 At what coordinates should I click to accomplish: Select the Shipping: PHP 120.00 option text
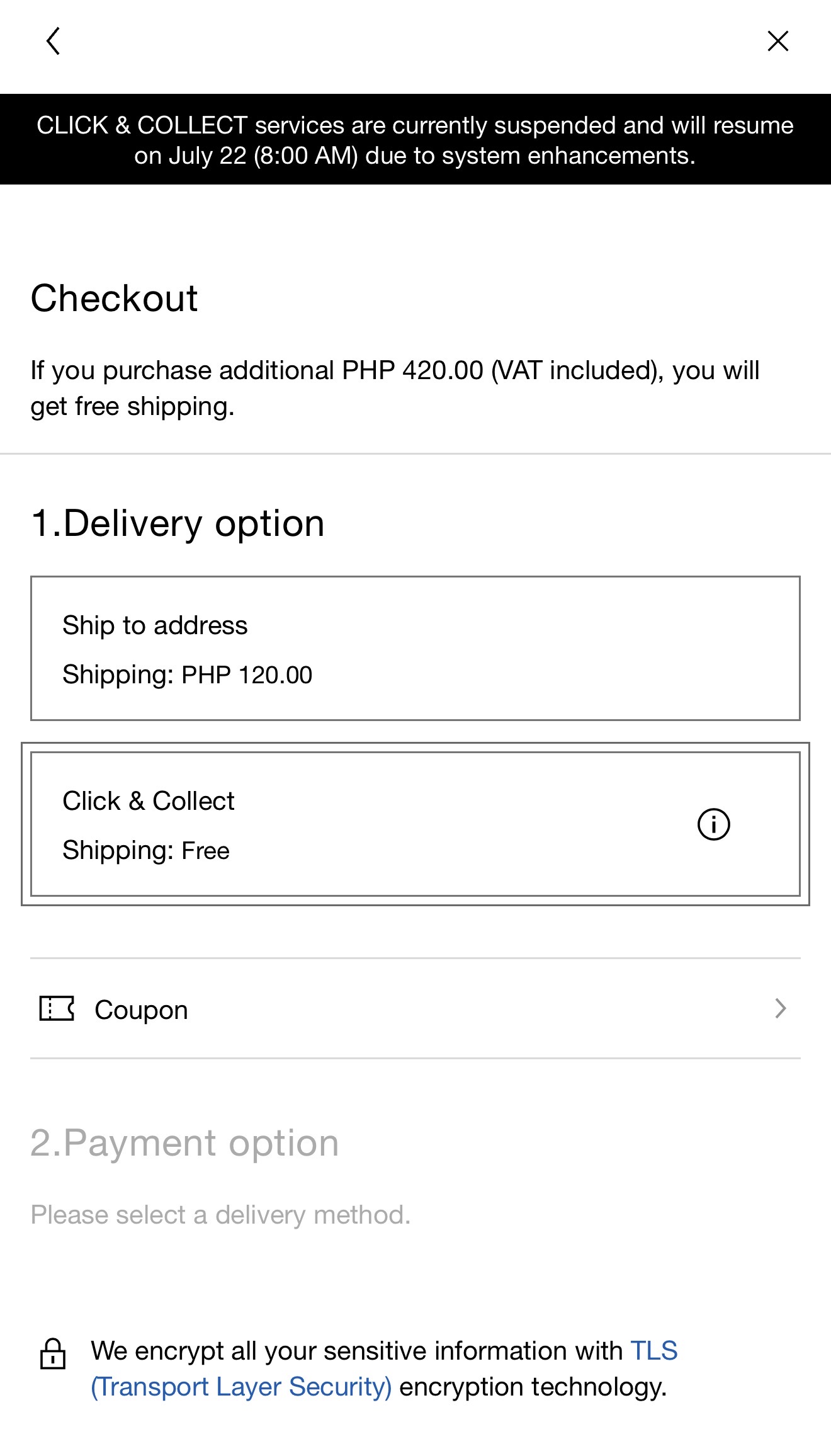(187, 674)
